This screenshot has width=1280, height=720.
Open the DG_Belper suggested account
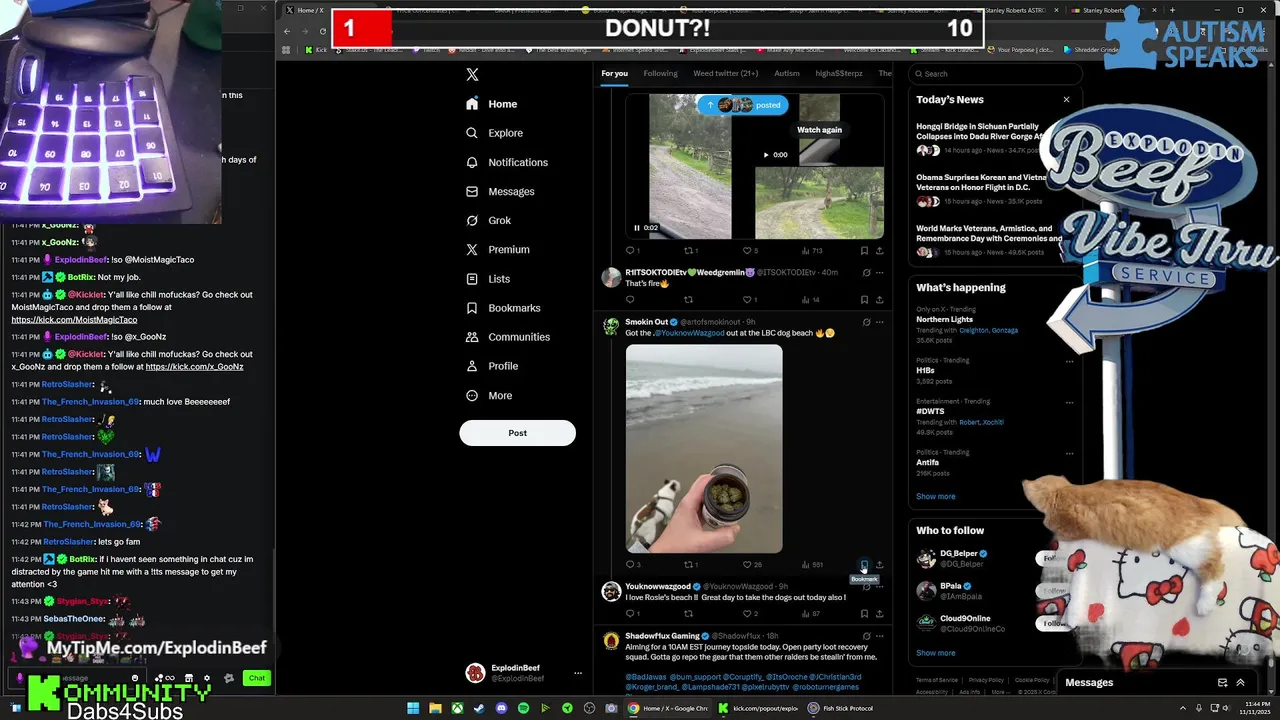(x=958, y=553)
